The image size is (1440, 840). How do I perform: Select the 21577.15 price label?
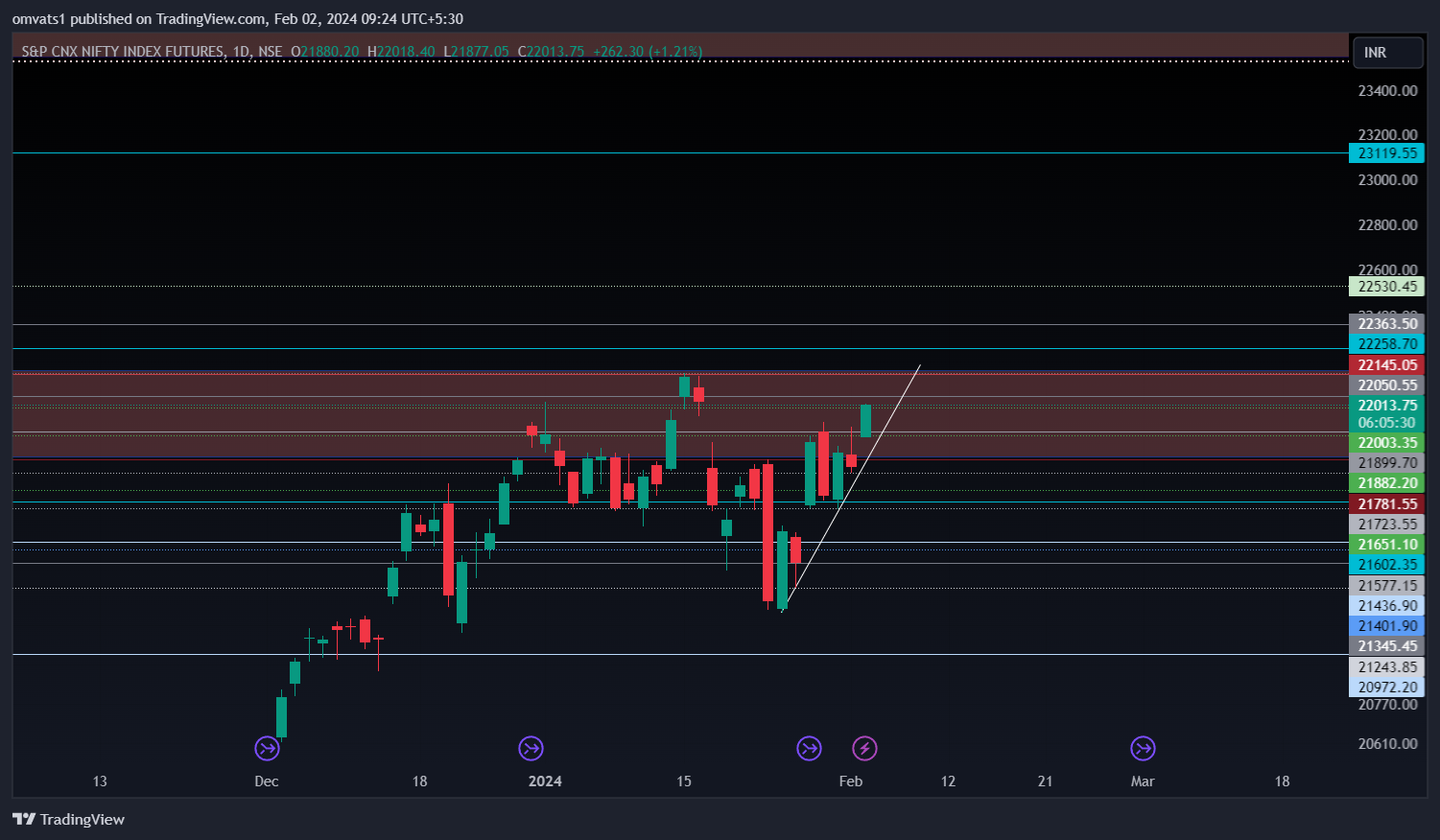click(x=1386, y=586)
